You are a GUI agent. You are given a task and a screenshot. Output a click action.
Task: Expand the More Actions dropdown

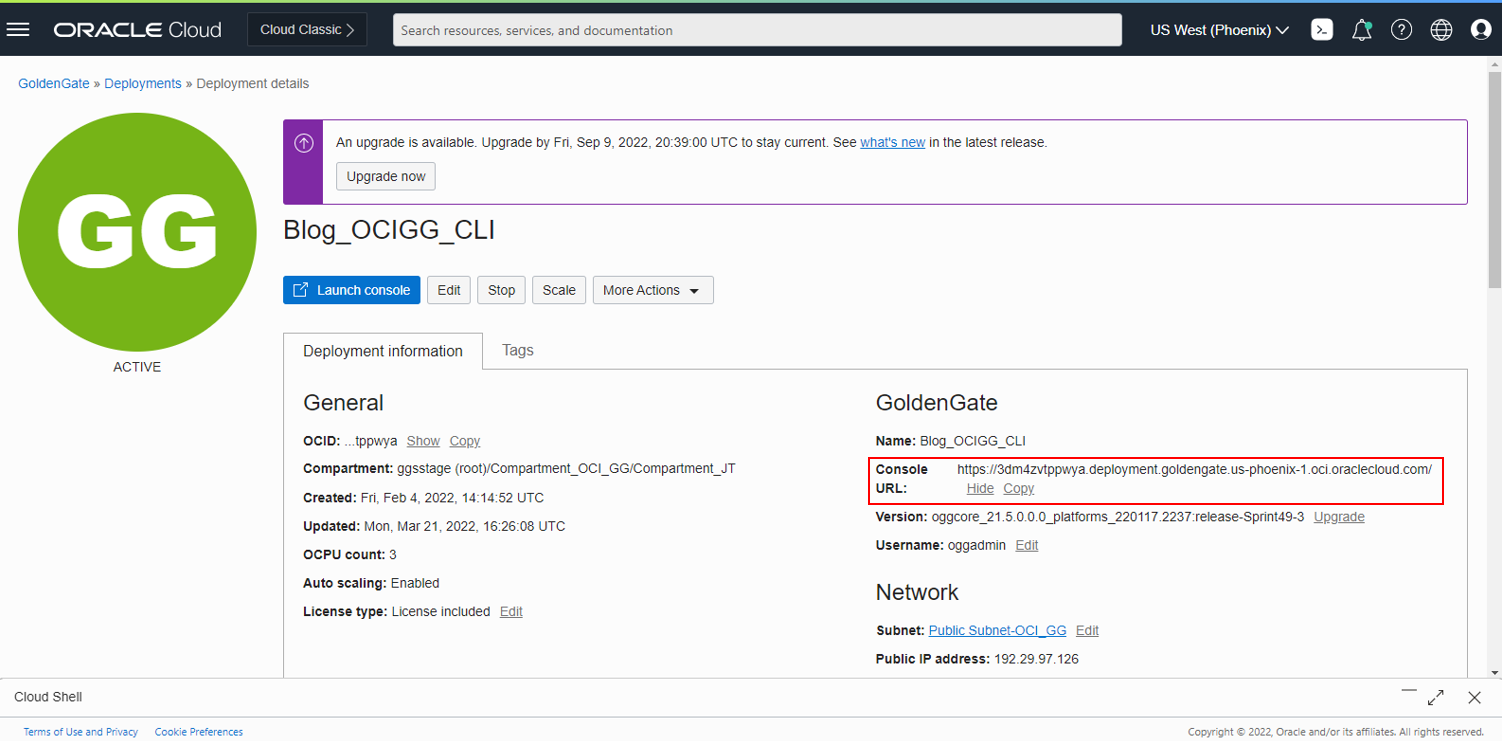click(653, 290)
